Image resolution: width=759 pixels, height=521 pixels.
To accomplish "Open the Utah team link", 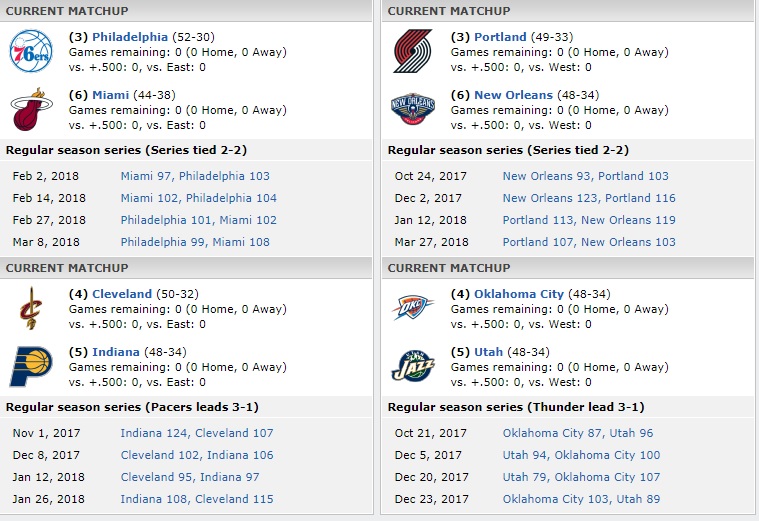I will pyautogui.click(x=488, y=352).
